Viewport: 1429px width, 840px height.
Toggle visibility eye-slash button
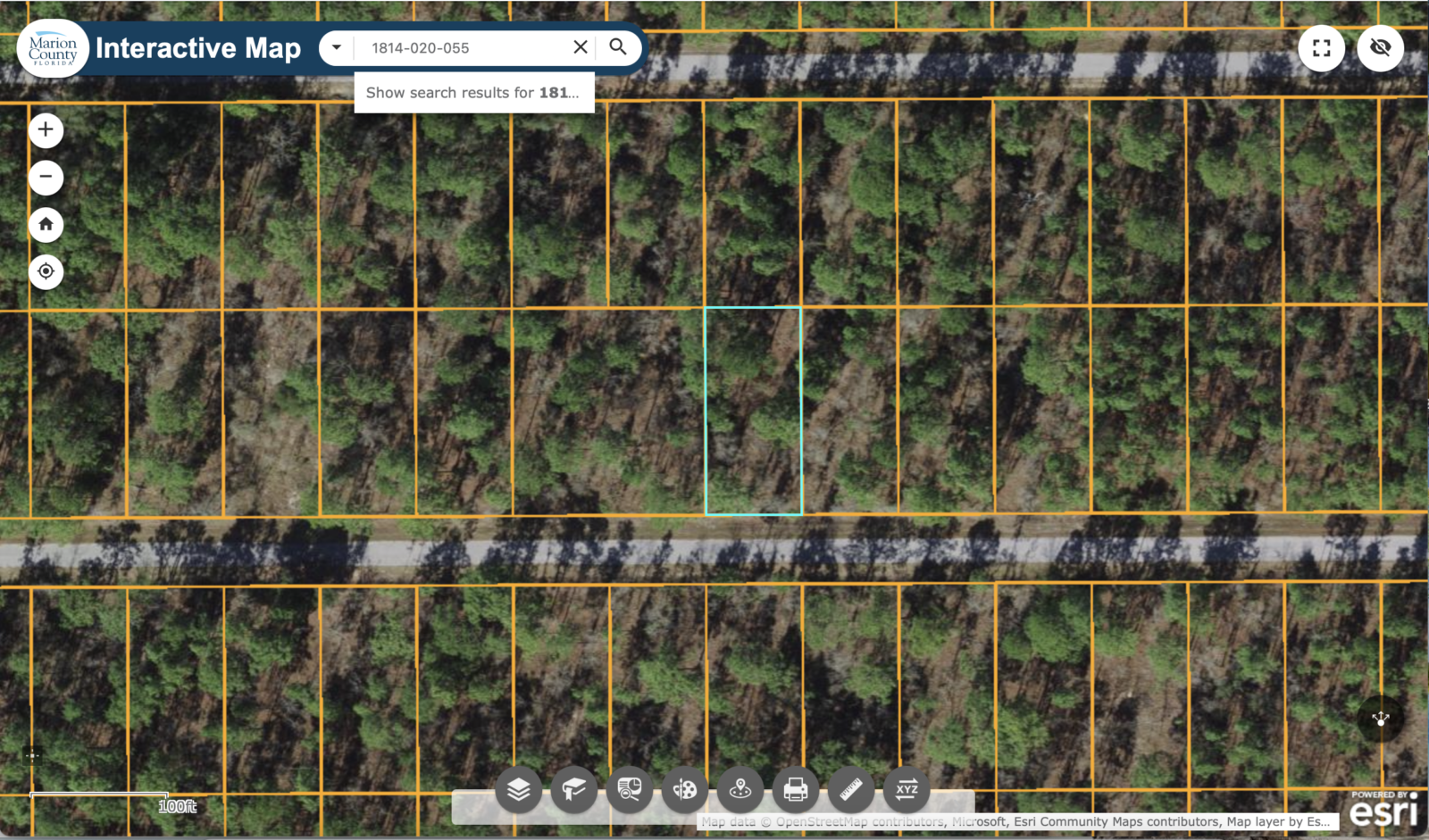(x=1381, y=48)
